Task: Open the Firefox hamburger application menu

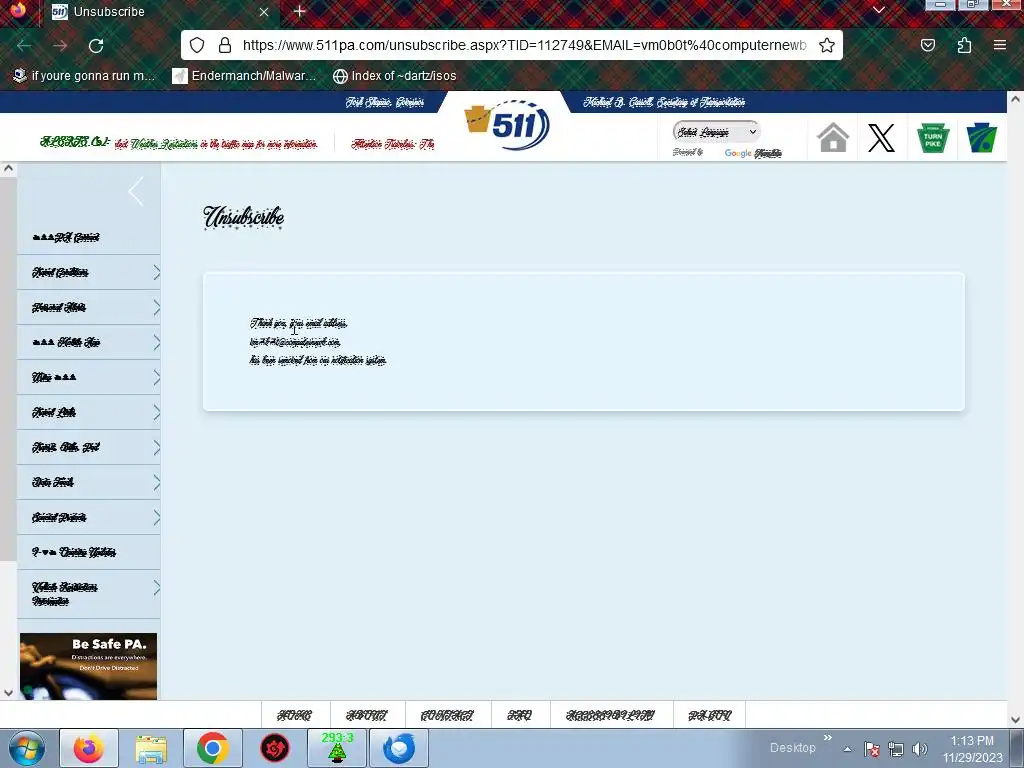Action: click(x=1000, y=45)
